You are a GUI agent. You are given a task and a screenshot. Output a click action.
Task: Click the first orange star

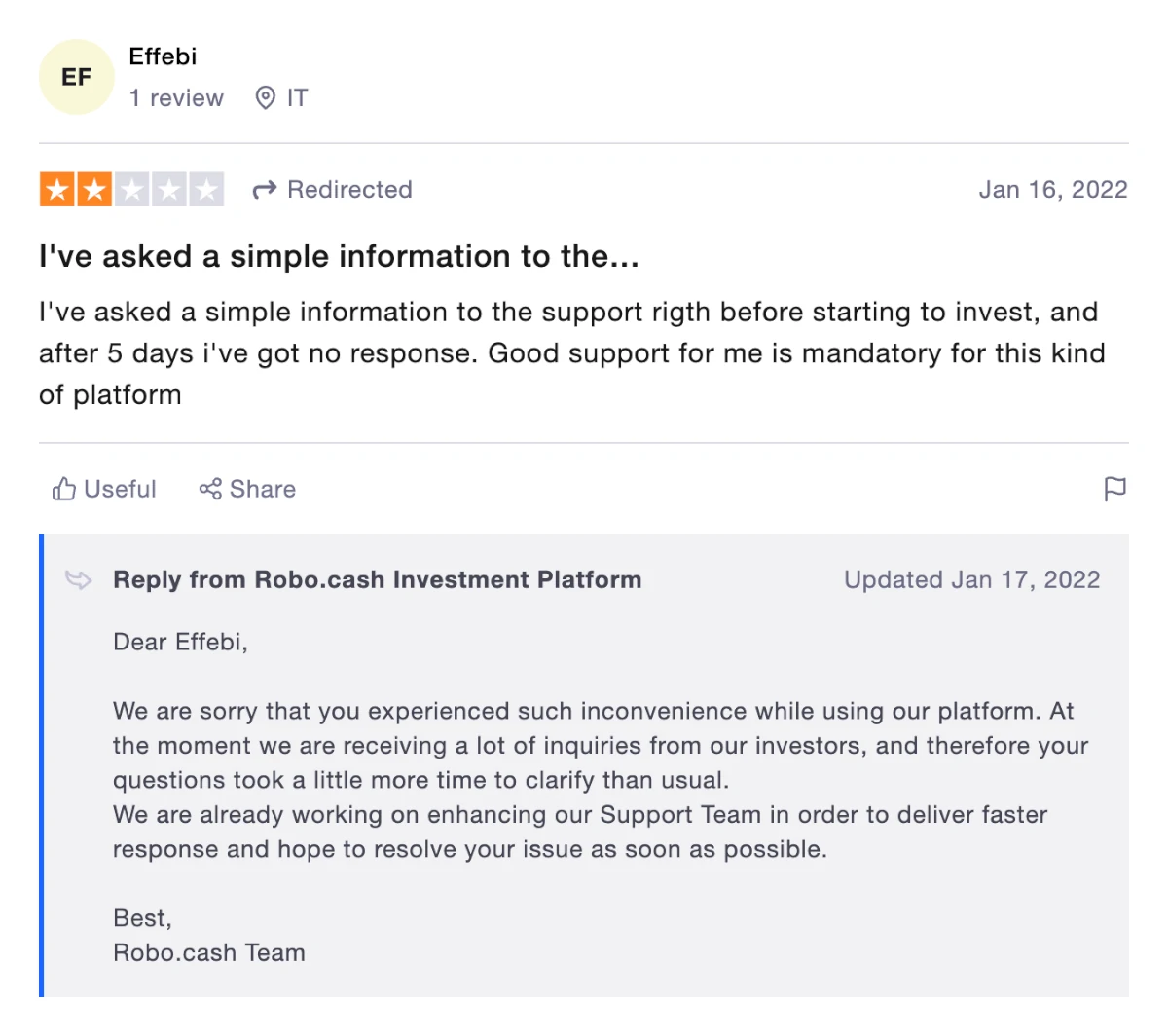tap(56, 189)
